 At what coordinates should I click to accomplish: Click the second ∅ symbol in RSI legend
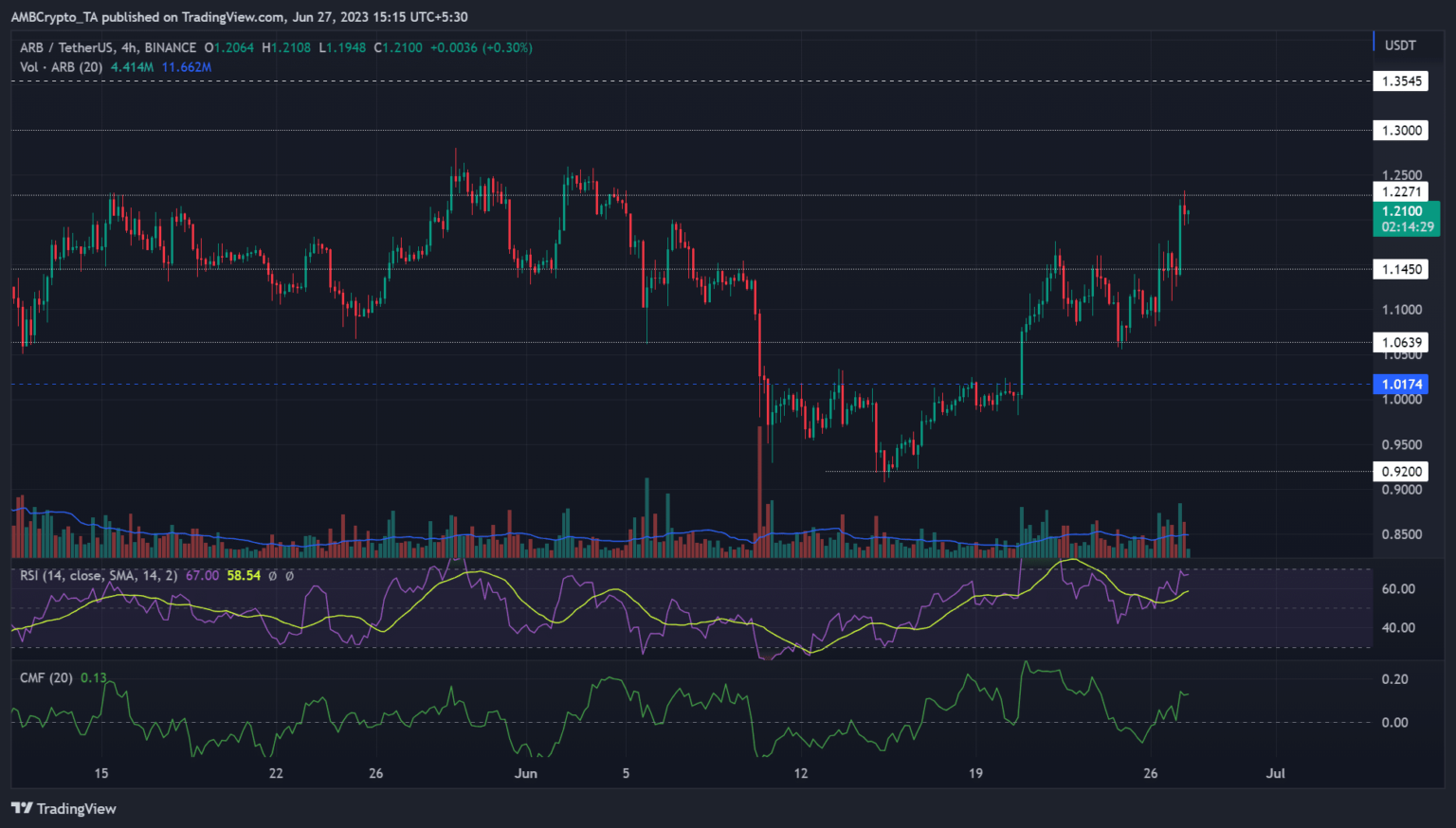click(x=289, y=576)
